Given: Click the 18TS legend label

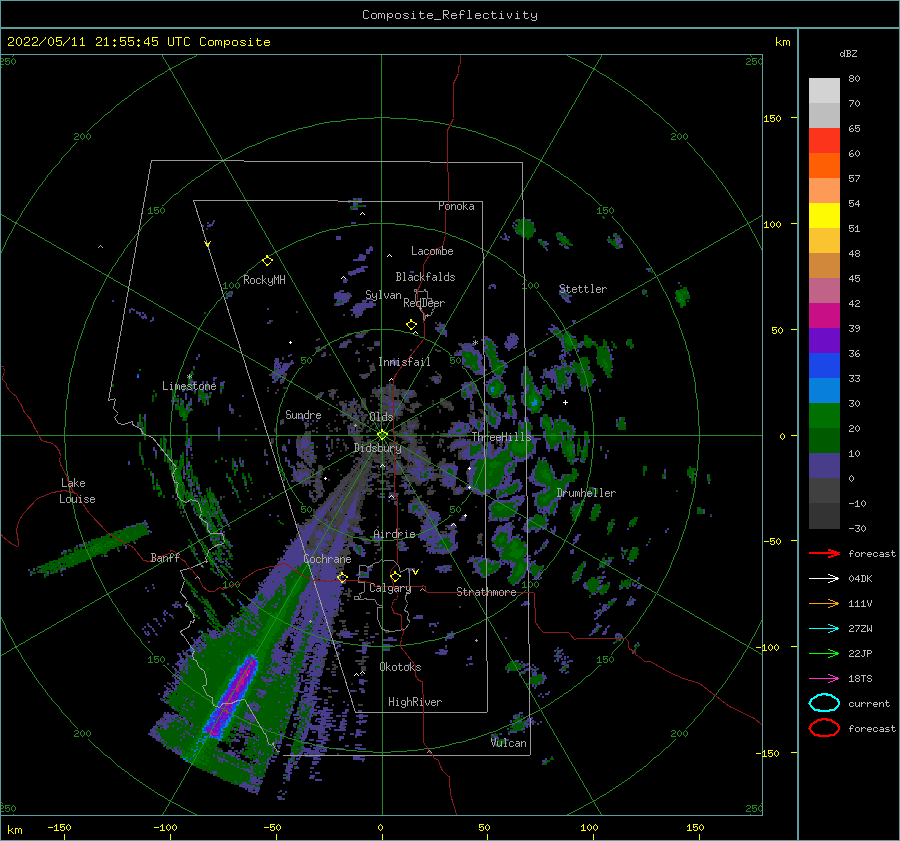Looking at the screenshot, I should tap(860, 679).
